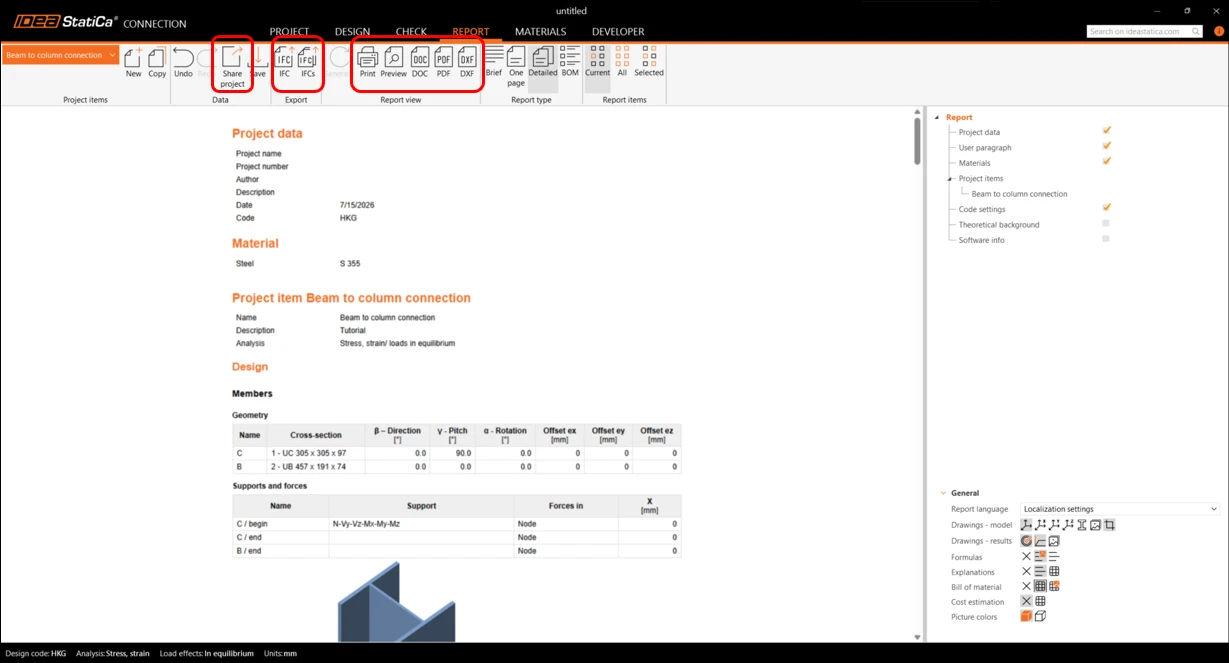Image resolution: width=1229 pixels, height=663 pixels.
Task: Open Share project
Action: point(232,66)
